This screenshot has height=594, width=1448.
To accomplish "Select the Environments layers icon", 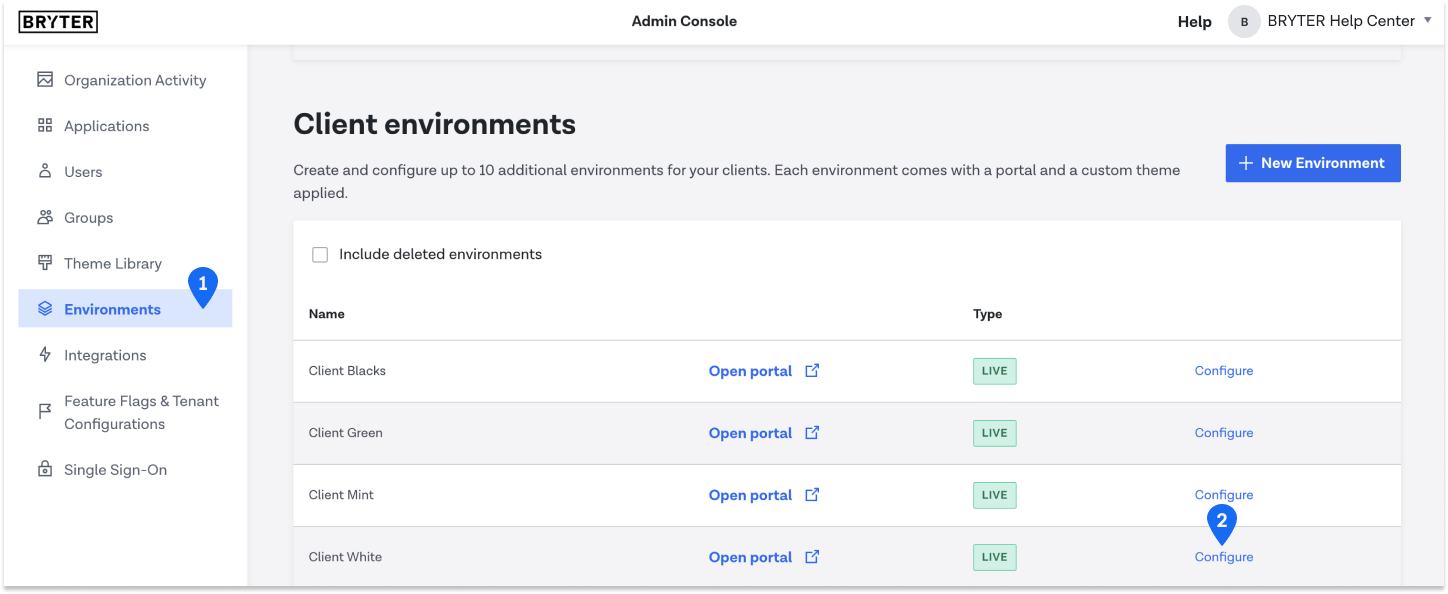I will (x=44, y=309).
